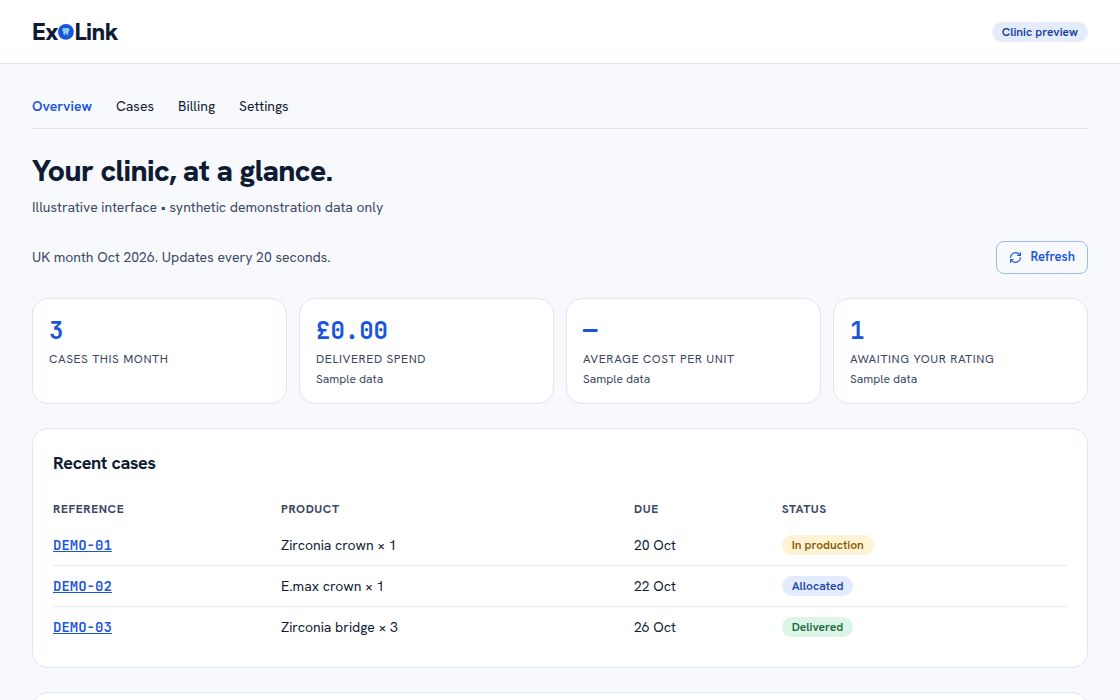This screenshot has width=1120, height=700.
Task: Select the Average Cost Per Unit card
Action: click(x=693, y=351)
